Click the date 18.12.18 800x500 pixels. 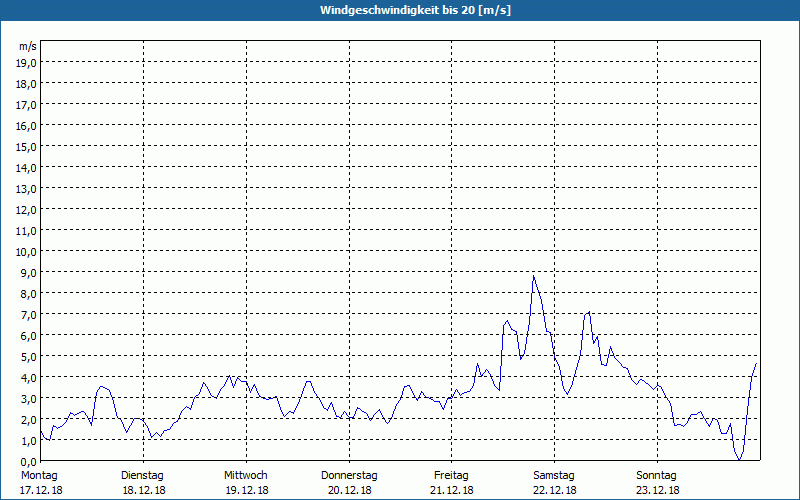(144, 490)
